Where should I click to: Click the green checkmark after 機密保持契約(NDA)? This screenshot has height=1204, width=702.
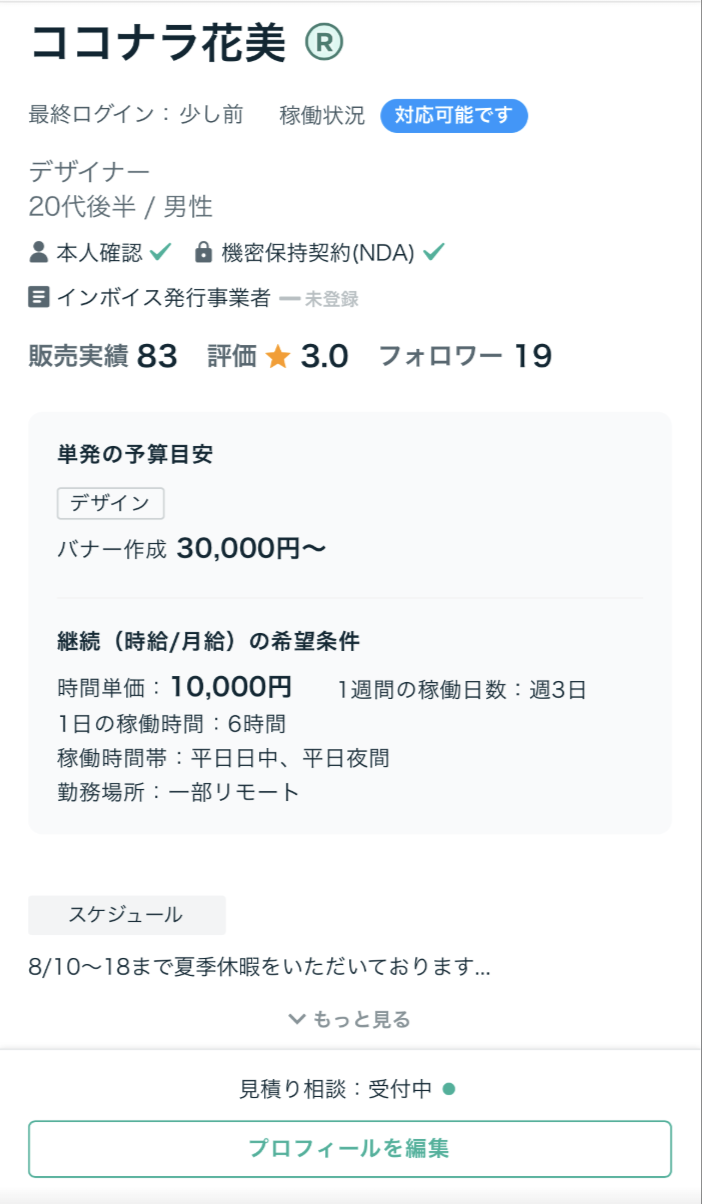[x=433, y=252]
